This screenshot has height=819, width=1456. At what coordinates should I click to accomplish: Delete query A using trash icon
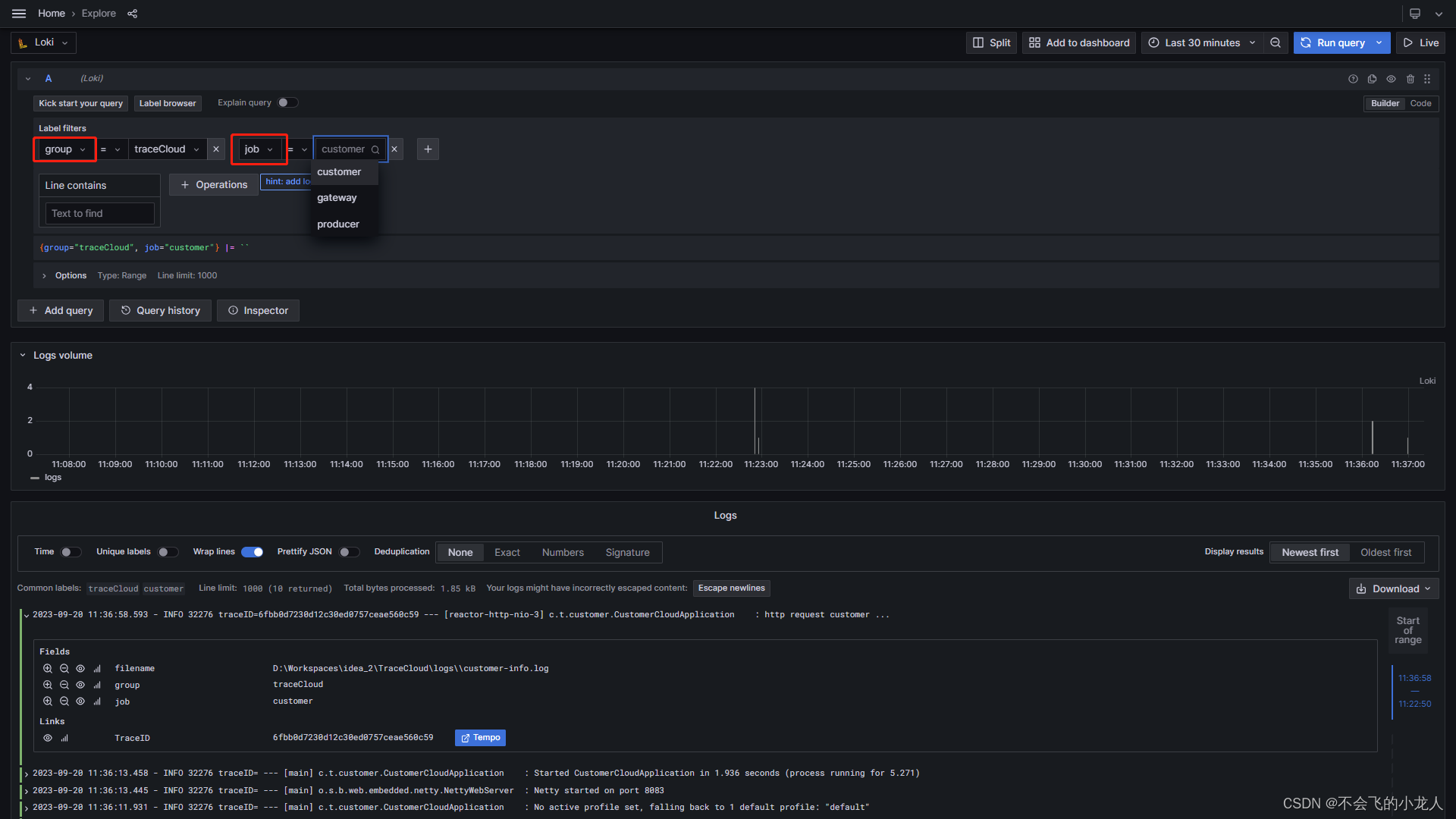tap(1410, 79)
